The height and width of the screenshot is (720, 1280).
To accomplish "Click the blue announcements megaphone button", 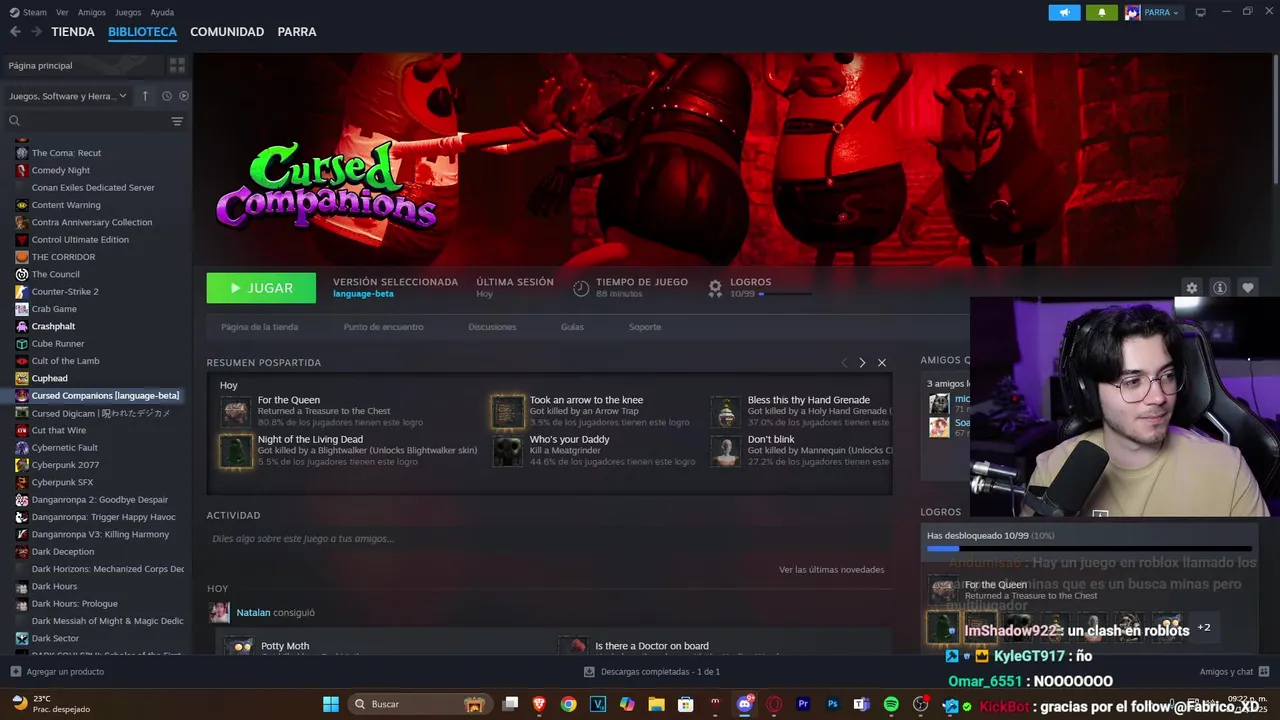I will tap(1064, 12).
